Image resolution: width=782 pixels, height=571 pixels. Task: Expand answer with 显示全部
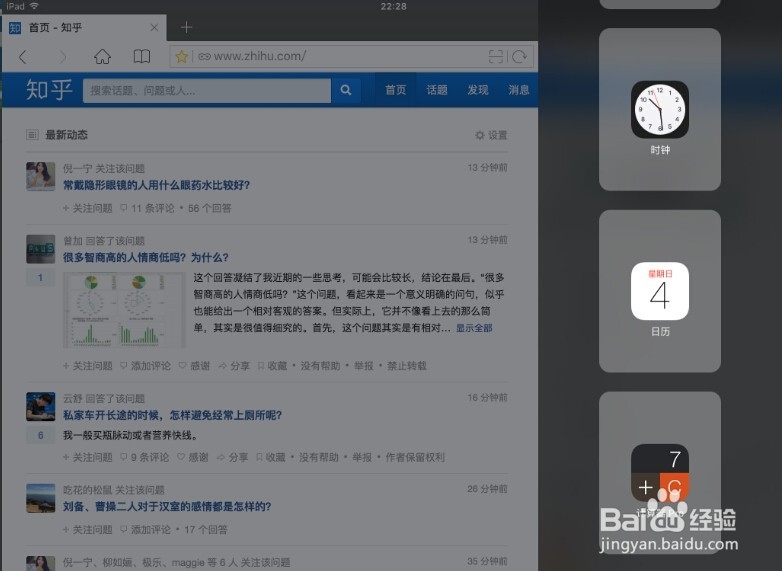474,328
